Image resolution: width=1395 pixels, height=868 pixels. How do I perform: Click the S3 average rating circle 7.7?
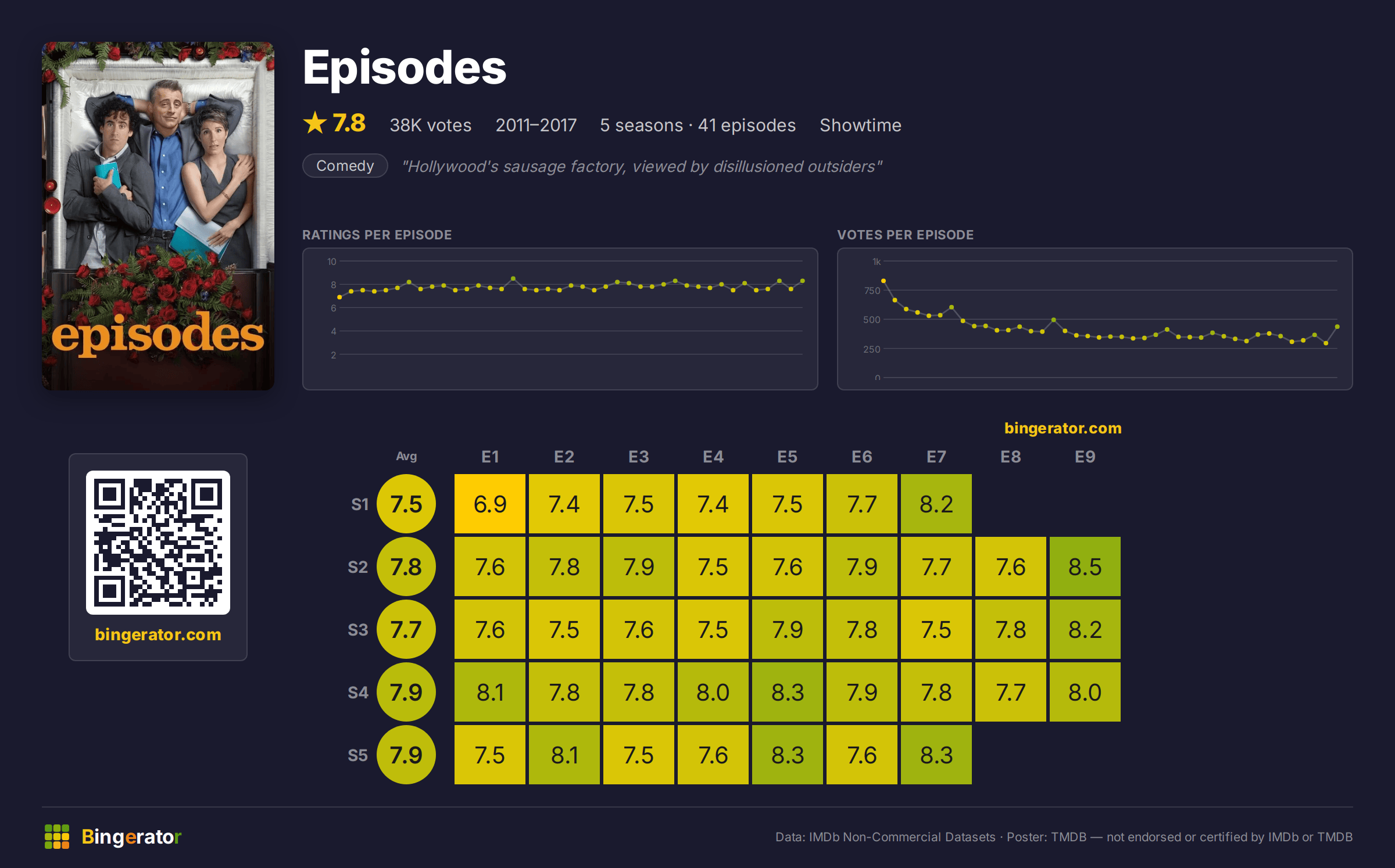[x=406, y=629]
